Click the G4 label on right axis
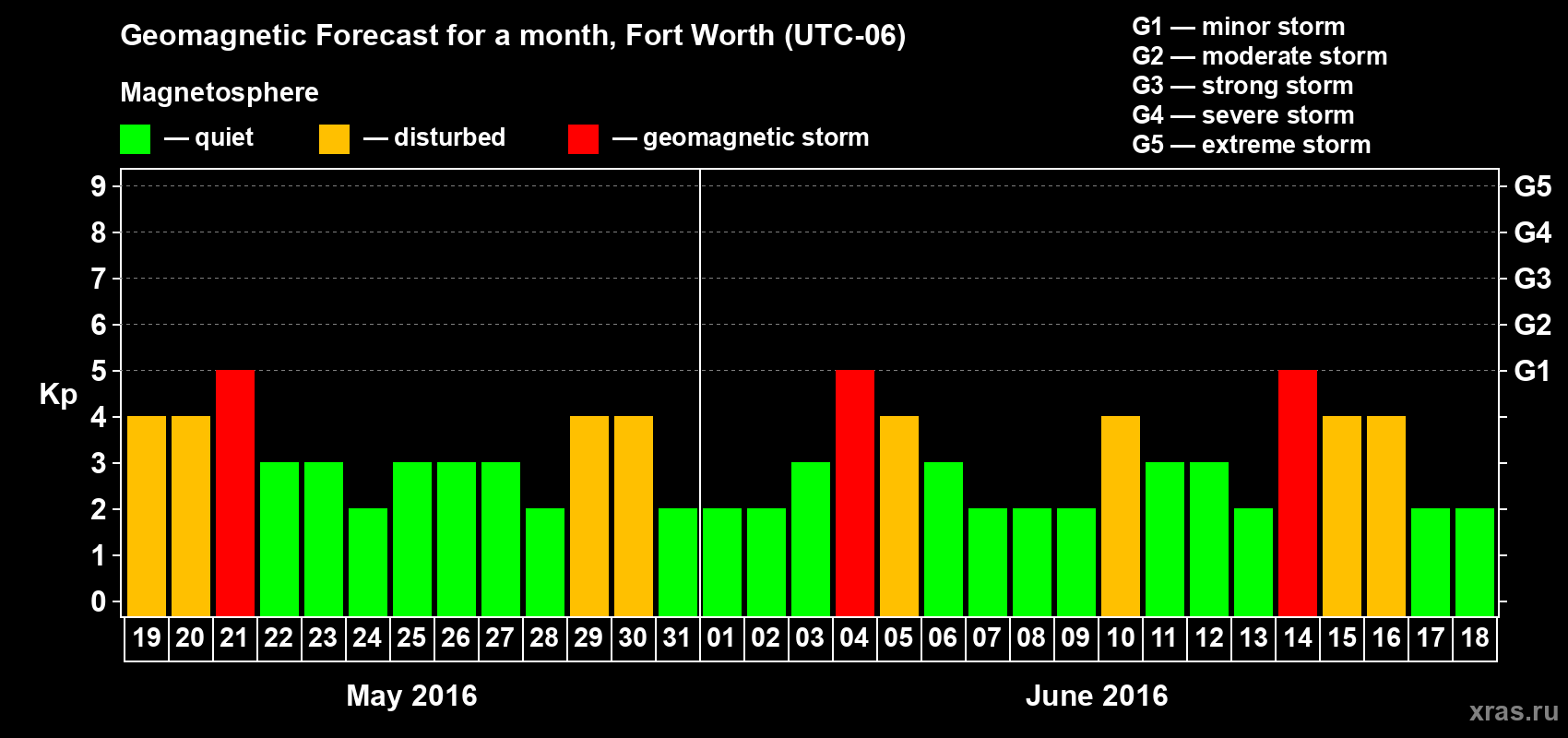Viewport: 1568px width, 738px height. 1533,232
